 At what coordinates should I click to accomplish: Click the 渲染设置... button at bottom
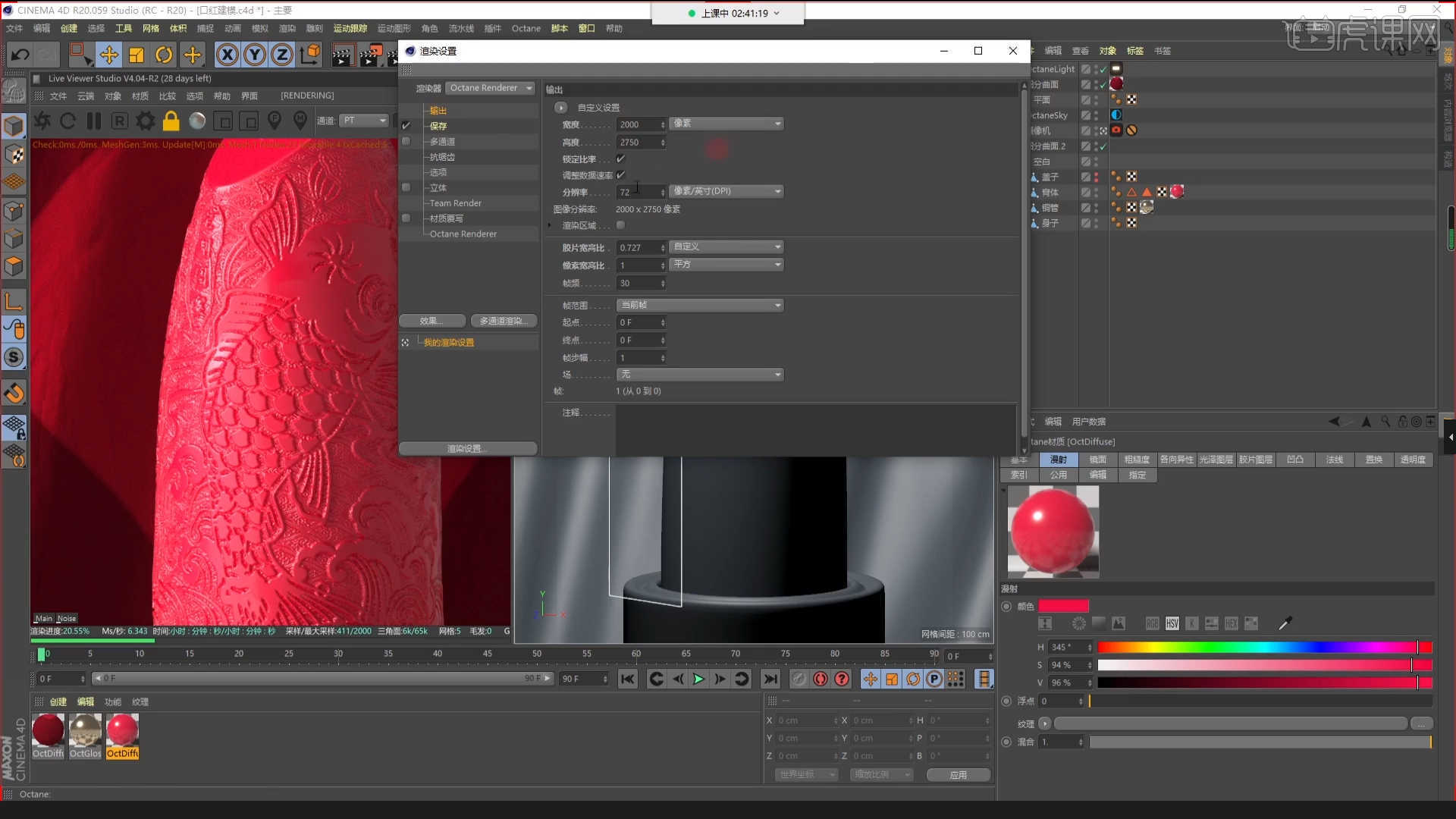468,448
